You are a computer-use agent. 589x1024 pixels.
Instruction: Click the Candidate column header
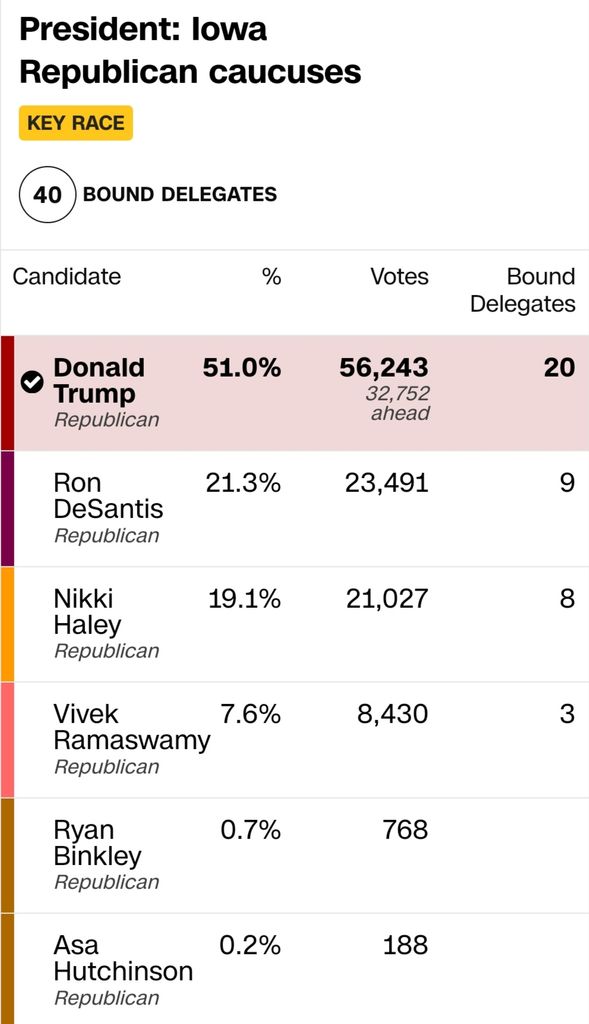pyautogui.click(x=67, y=276)
